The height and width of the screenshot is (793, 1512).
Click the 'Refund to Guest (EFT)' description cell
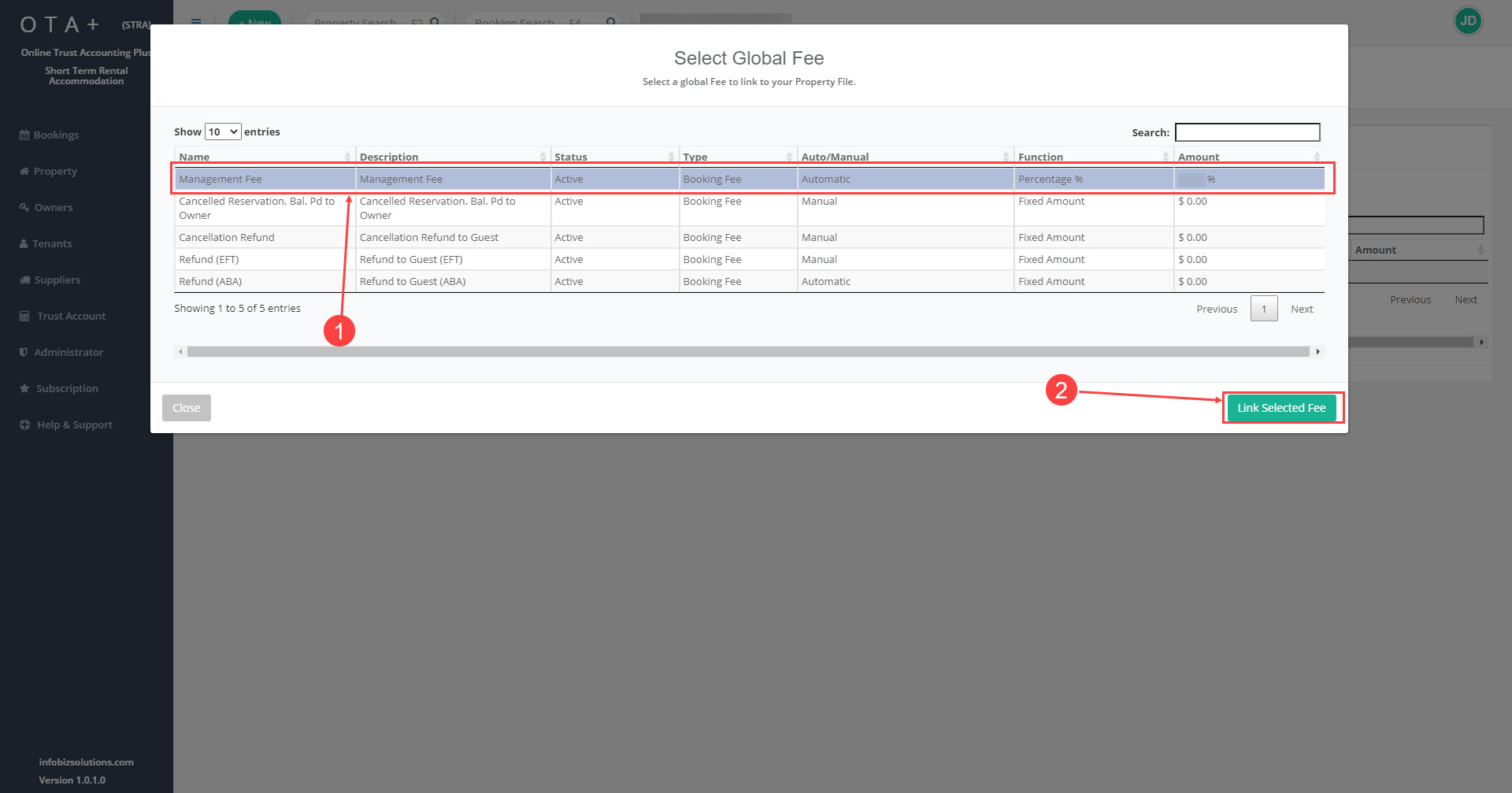pyautogui.click(x=453, y=260)
